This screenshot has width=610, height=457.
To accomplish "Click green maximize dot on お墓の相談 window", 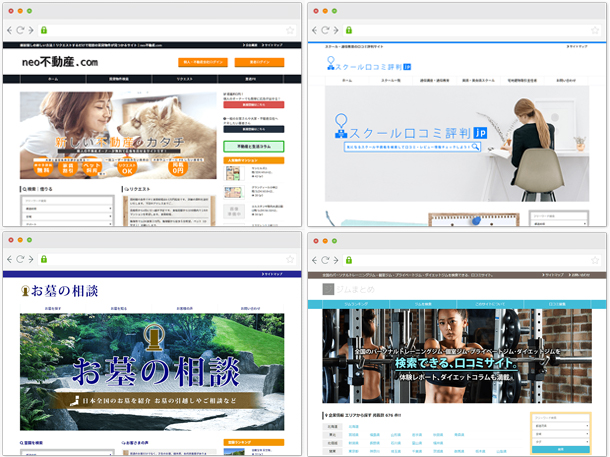I will point(30,240).
